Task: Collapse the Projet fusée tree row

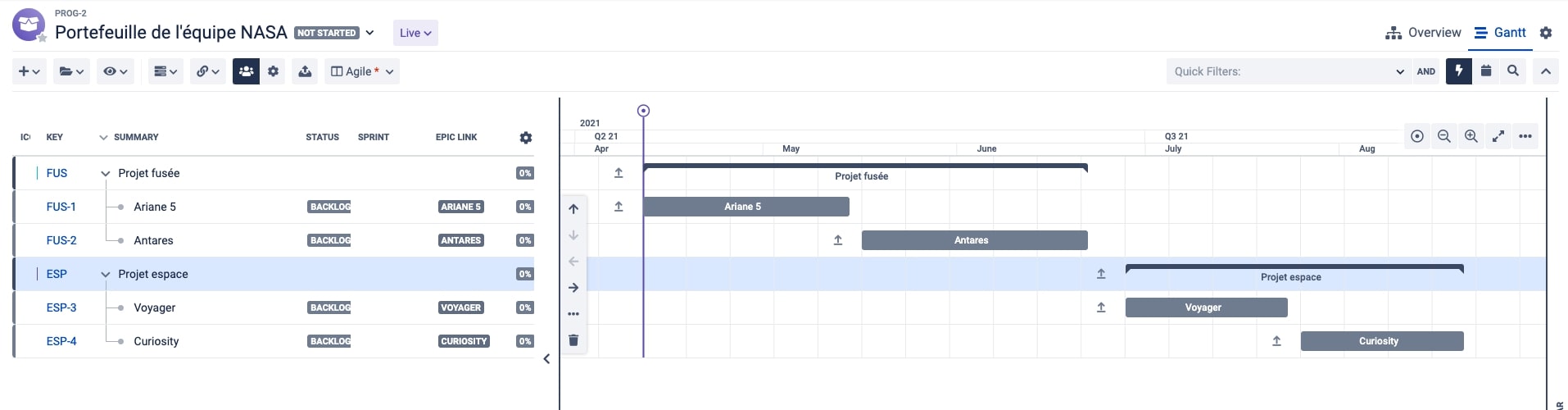Action: [105, 173]
